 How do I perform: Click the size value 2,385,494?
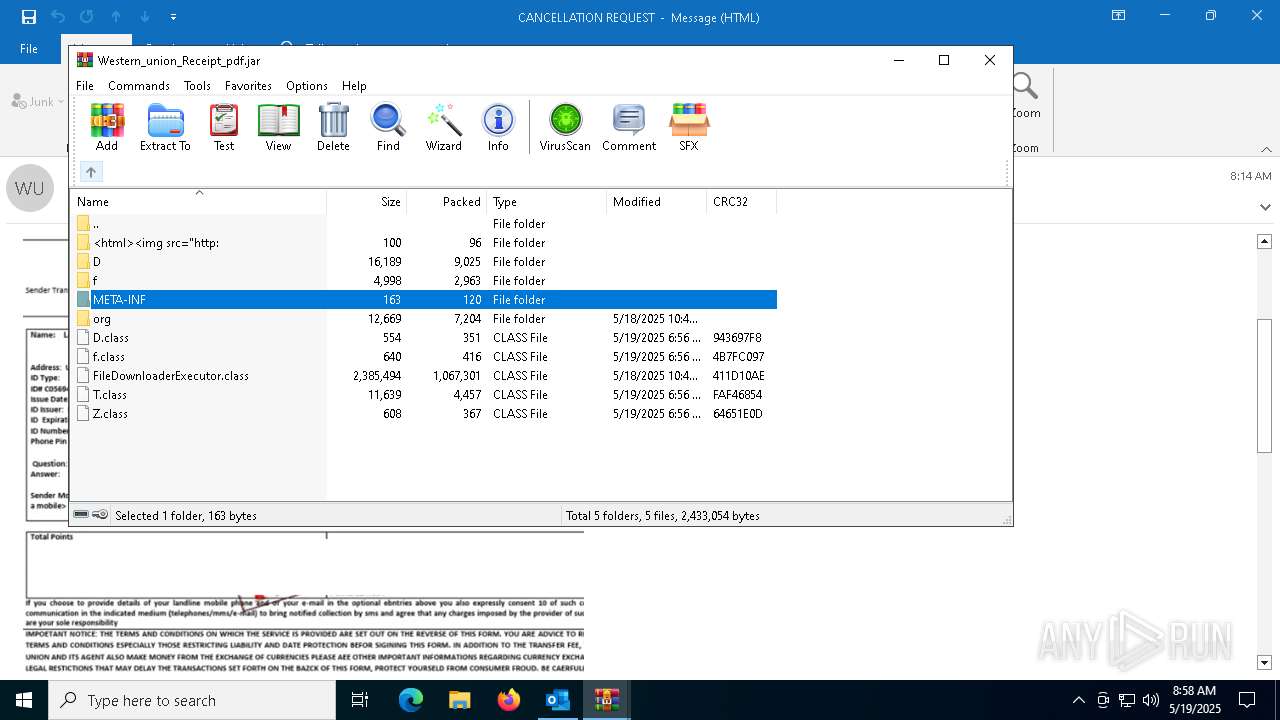[x=377, y=375]
